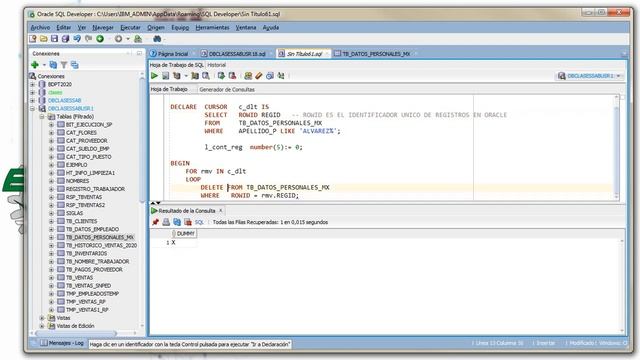This screenshot has width=640, height=360.
Task: Collapse the DBCLASESSABUSR1 connection node
Action: 33,108
